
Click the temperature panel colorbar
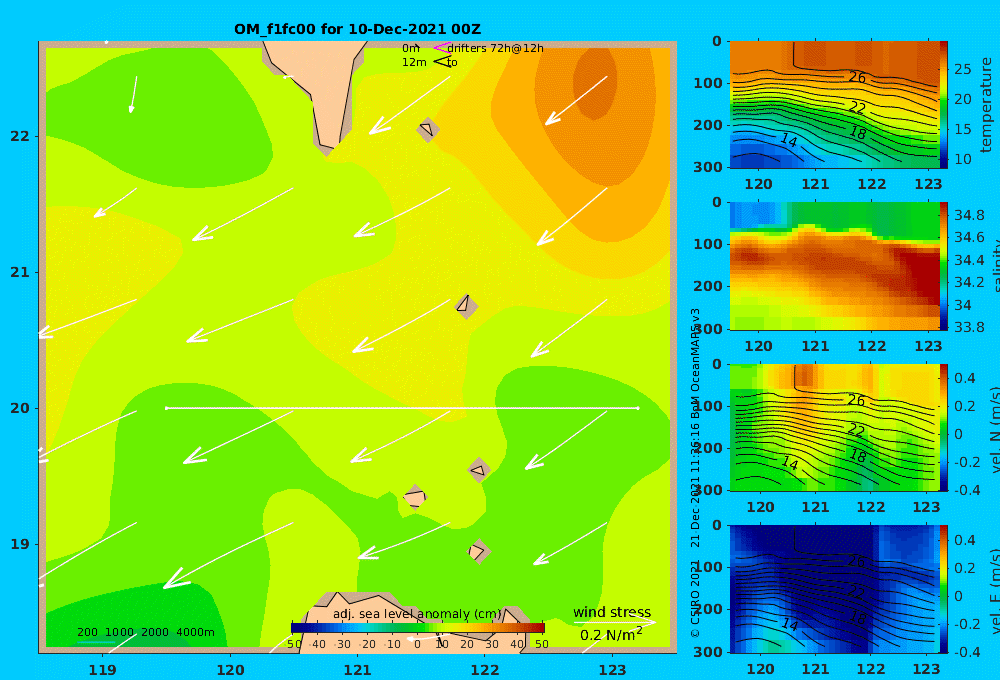tap(944, 105)
